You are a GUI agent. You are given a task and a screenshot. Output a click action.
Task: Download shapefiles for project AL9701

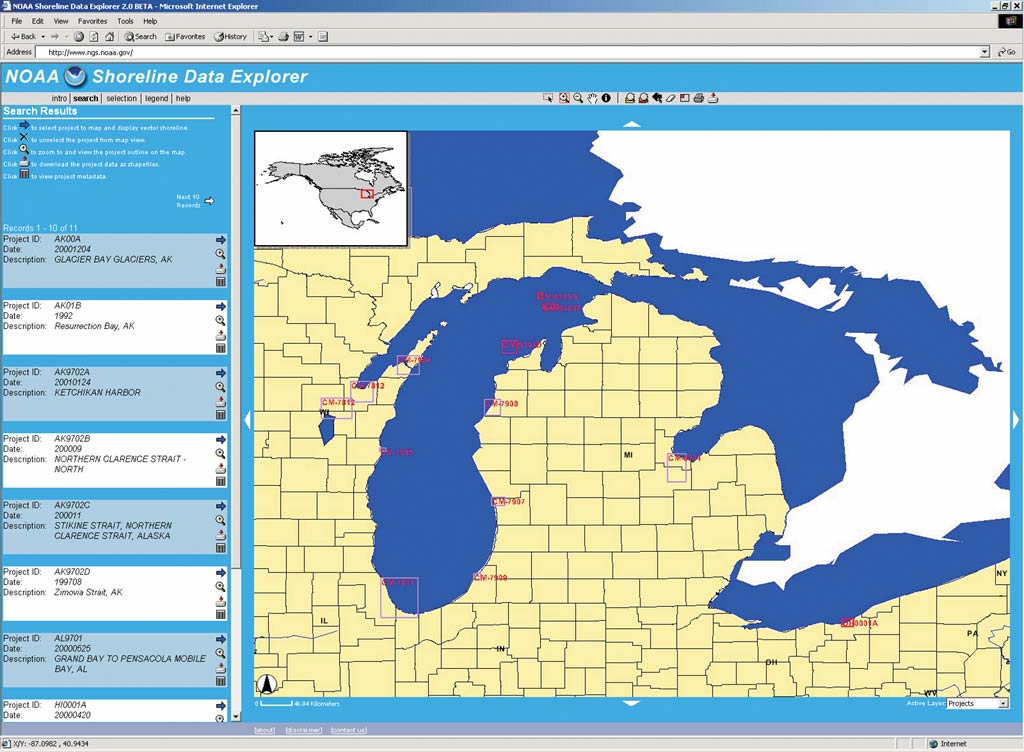pos(221,668)
